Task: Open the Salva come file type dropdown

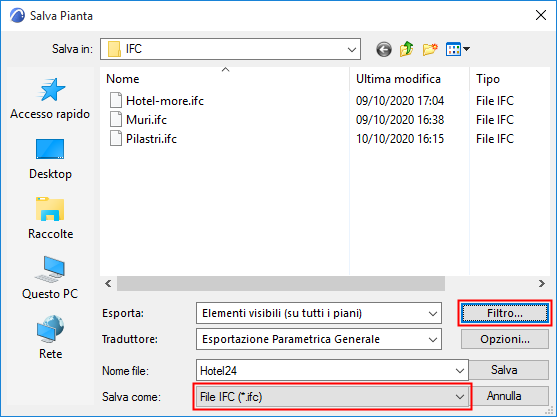Action: click(459, 396)
